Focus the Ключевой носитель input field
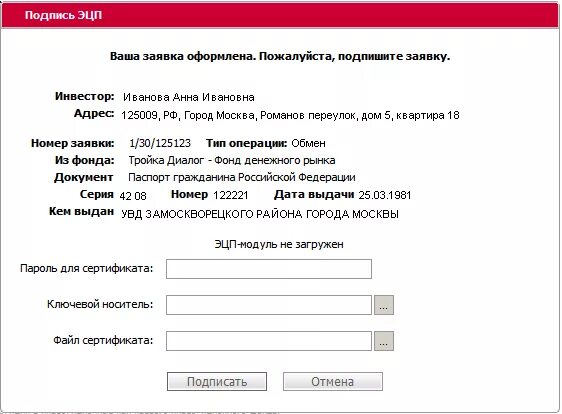Viewport: 562px width, 414px height. click(x=269, y=305)
